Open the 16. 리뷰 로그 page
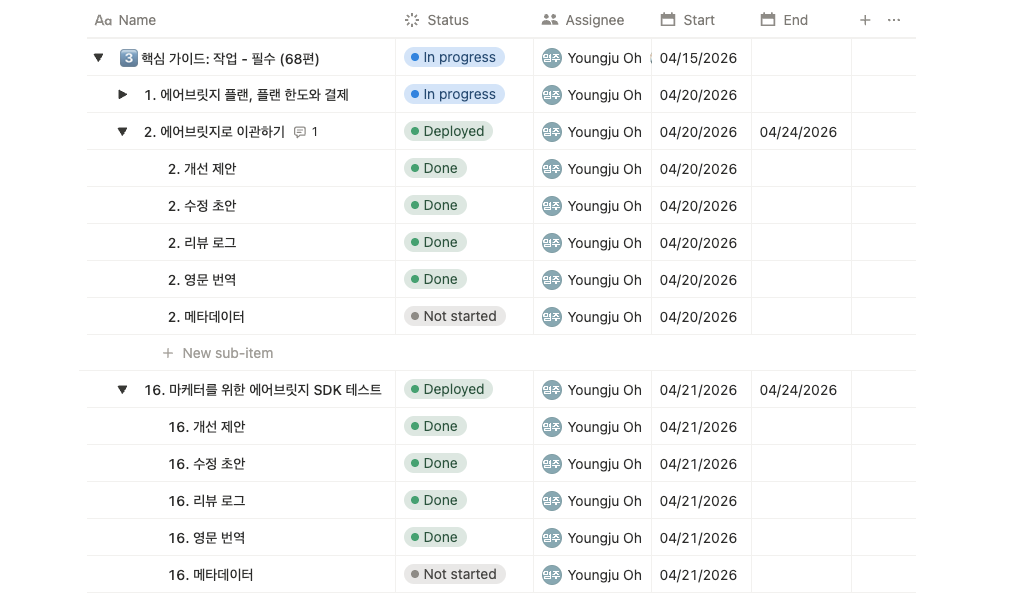Screen dimensions: 1013x597 pos(206,501)
